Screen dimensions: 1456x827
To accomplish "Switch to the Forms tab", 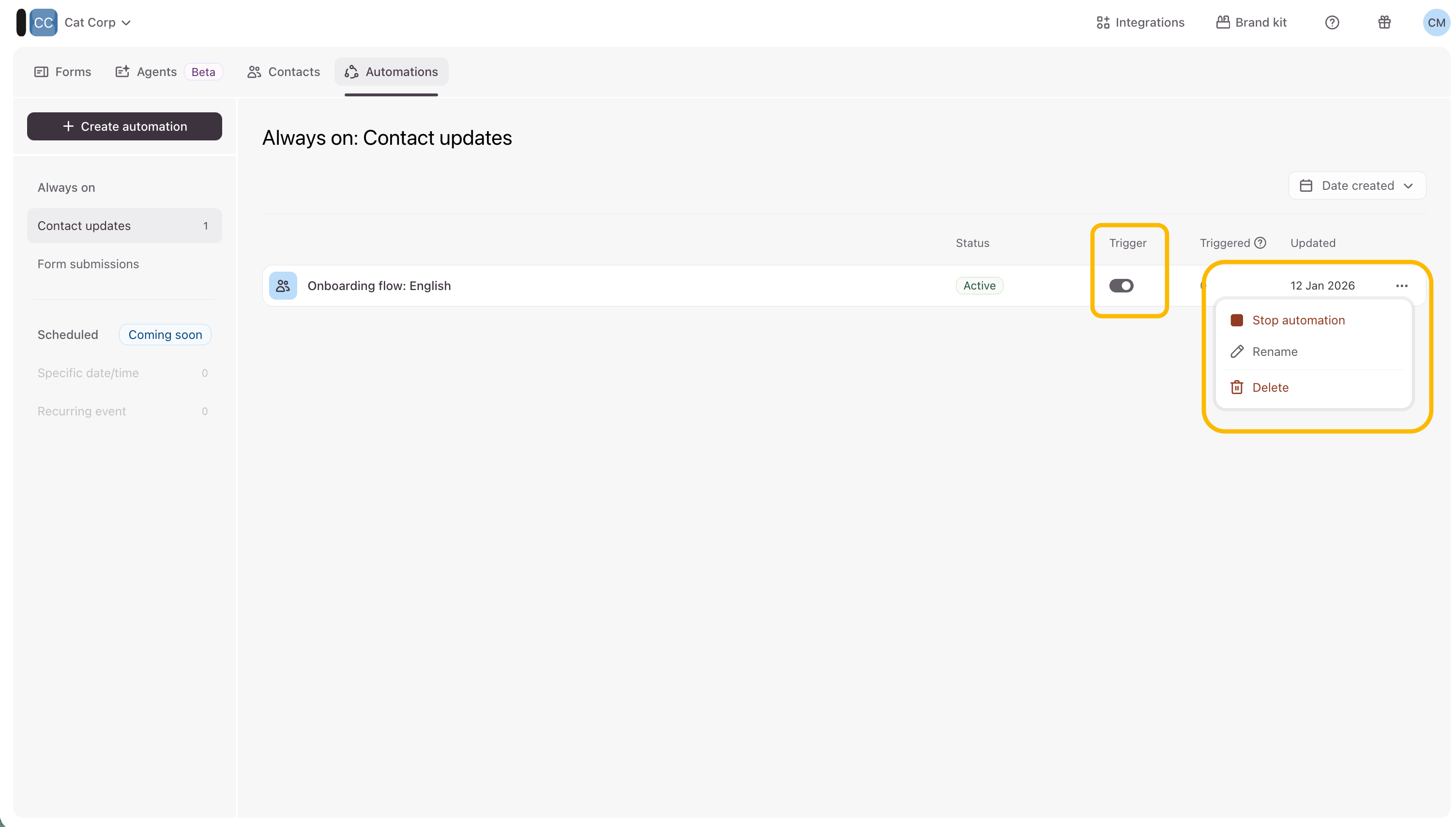I will pos(63,72).
